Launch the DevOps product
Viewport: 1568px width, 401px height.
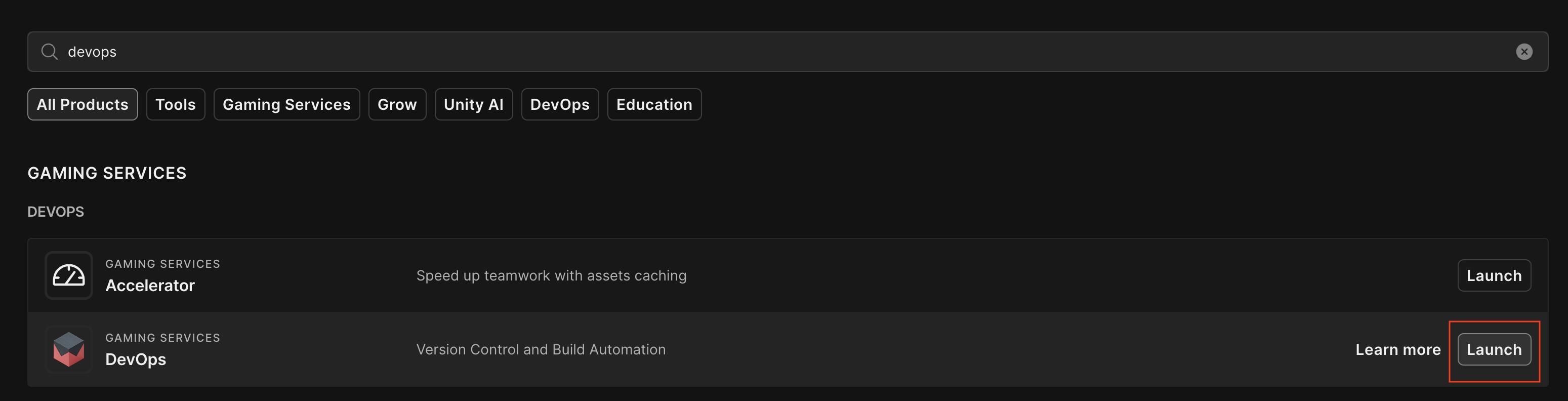[1494, 349]
